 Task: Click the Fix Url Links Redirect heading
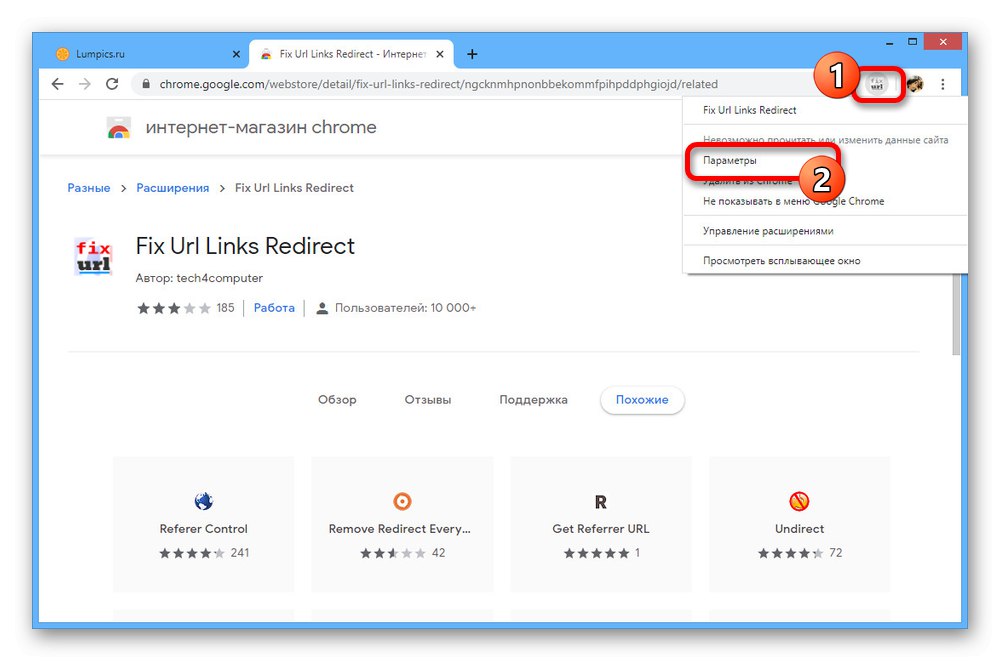(245, 246)
